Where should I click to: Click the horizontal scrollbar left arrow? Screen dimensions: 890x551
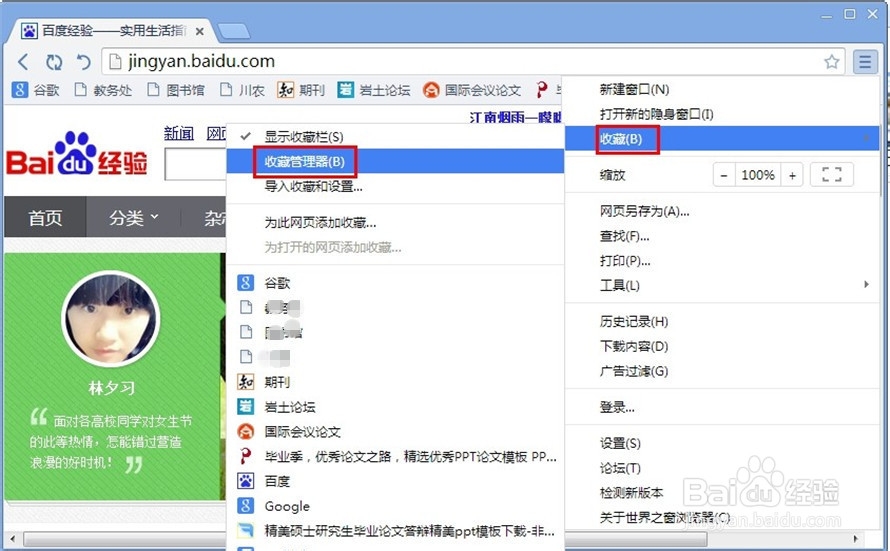(12, 538)
